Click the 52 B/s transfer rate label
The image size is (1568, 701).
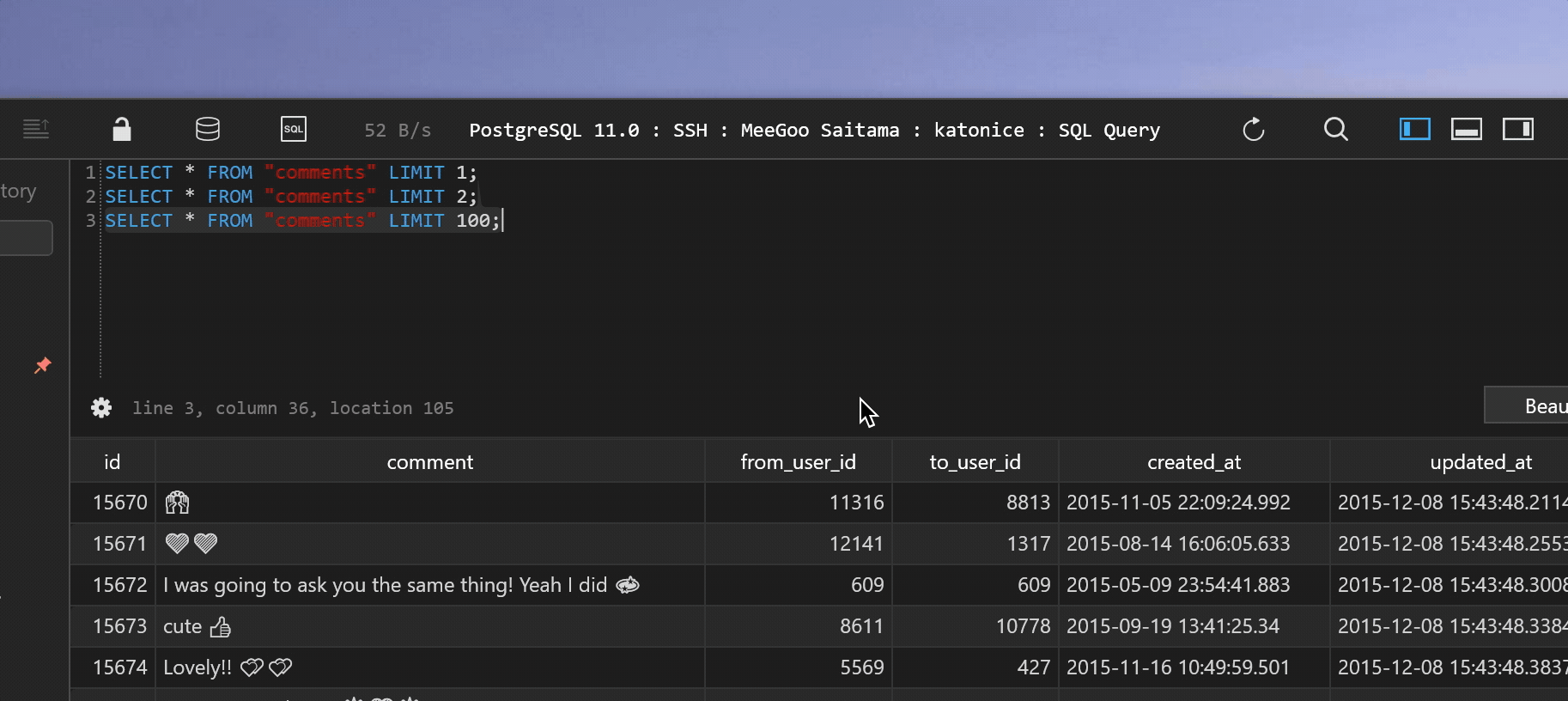point(398,130)
